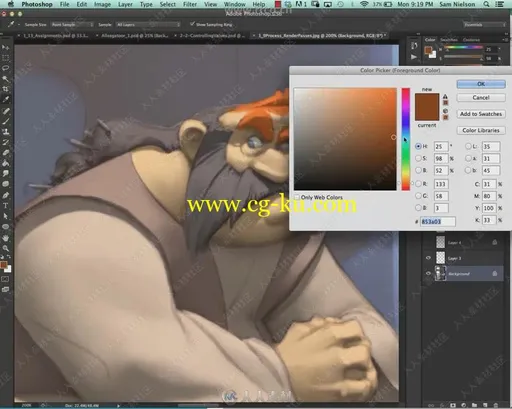The image size is (512, 409).
Task: Select the Lab a radio button
Action: point(468,158)
